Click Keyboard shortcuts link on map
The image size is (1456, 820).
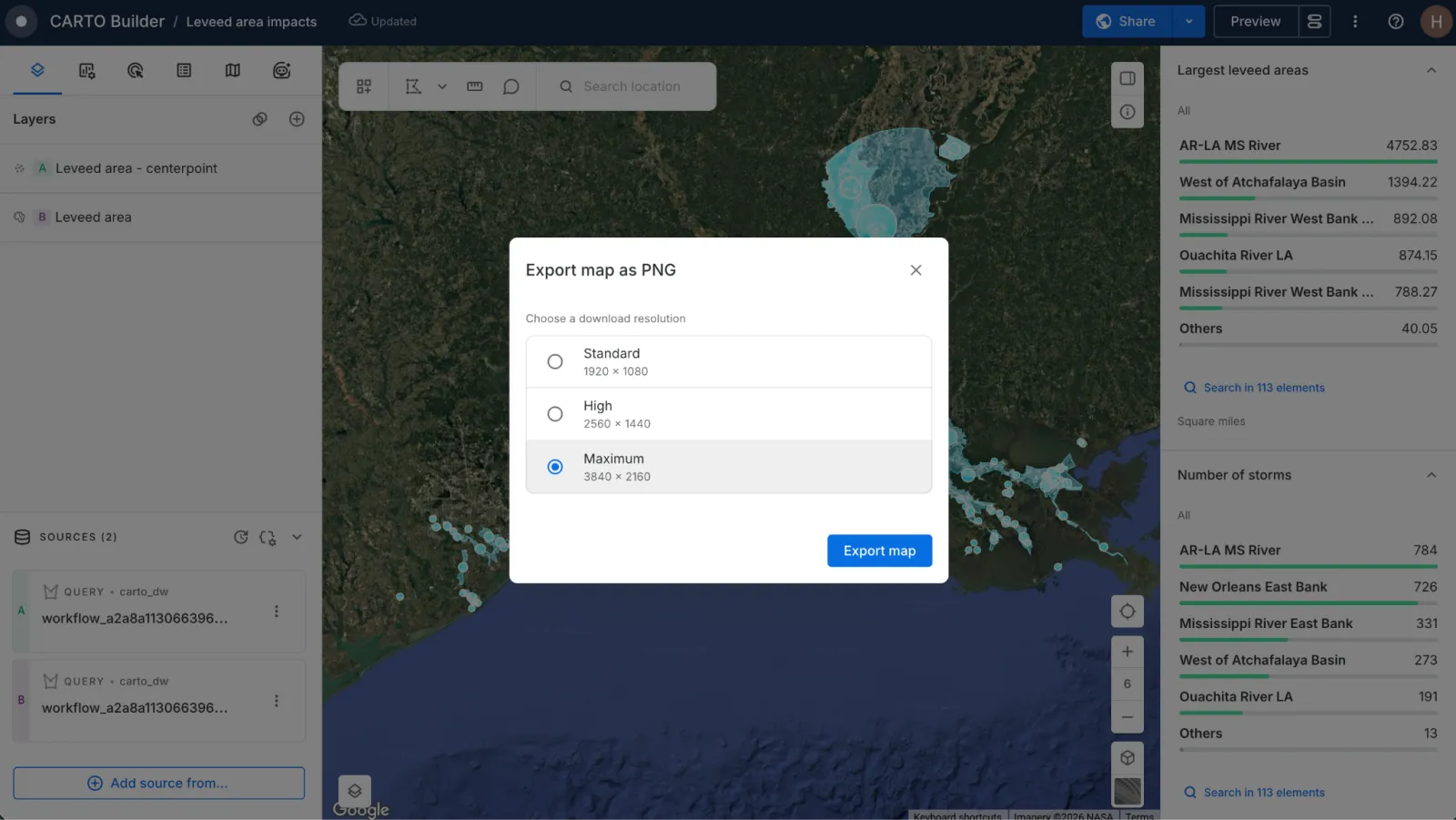coord(956,815)
